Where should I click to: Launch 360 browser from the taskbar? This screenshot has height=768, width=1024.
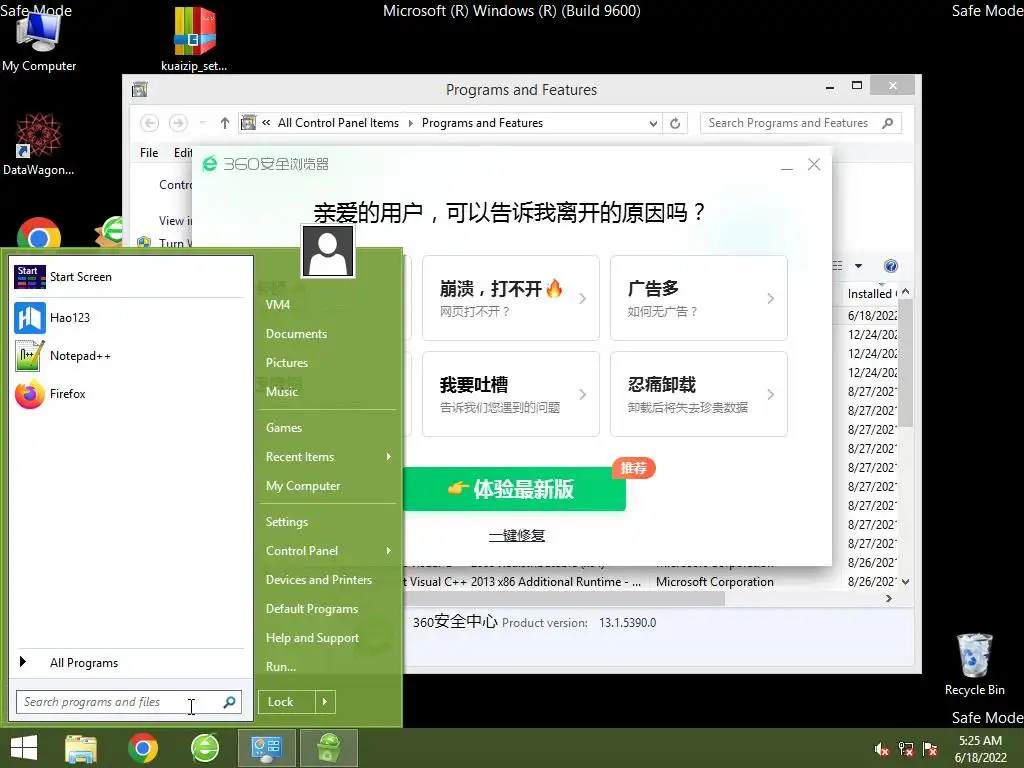tap(204, 748)
